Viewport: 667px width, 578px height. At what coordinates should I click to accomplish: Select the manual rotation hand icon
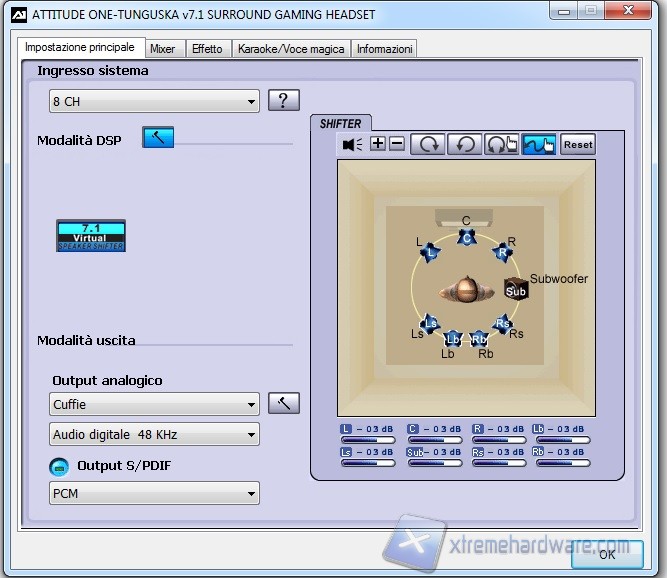click(x=501, y=144)
